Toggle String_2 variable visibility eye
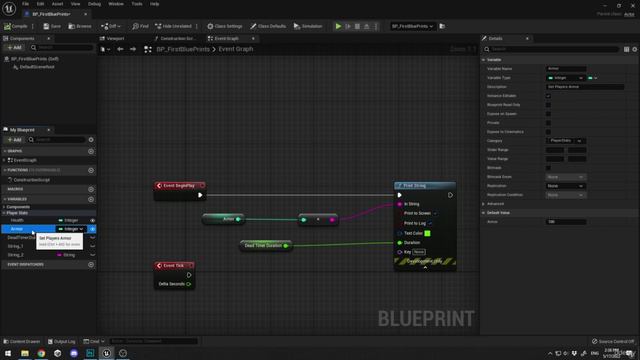This screenshot has height=360, width=640. (x=93, y=255)
